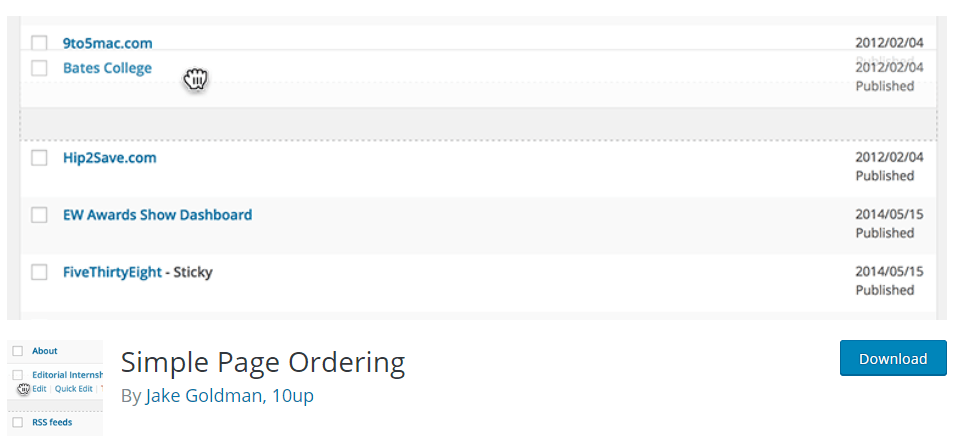Download the Simple Page Ordering plugin
This screenshot has width=959, height=446.
click(x=893, y=359)
